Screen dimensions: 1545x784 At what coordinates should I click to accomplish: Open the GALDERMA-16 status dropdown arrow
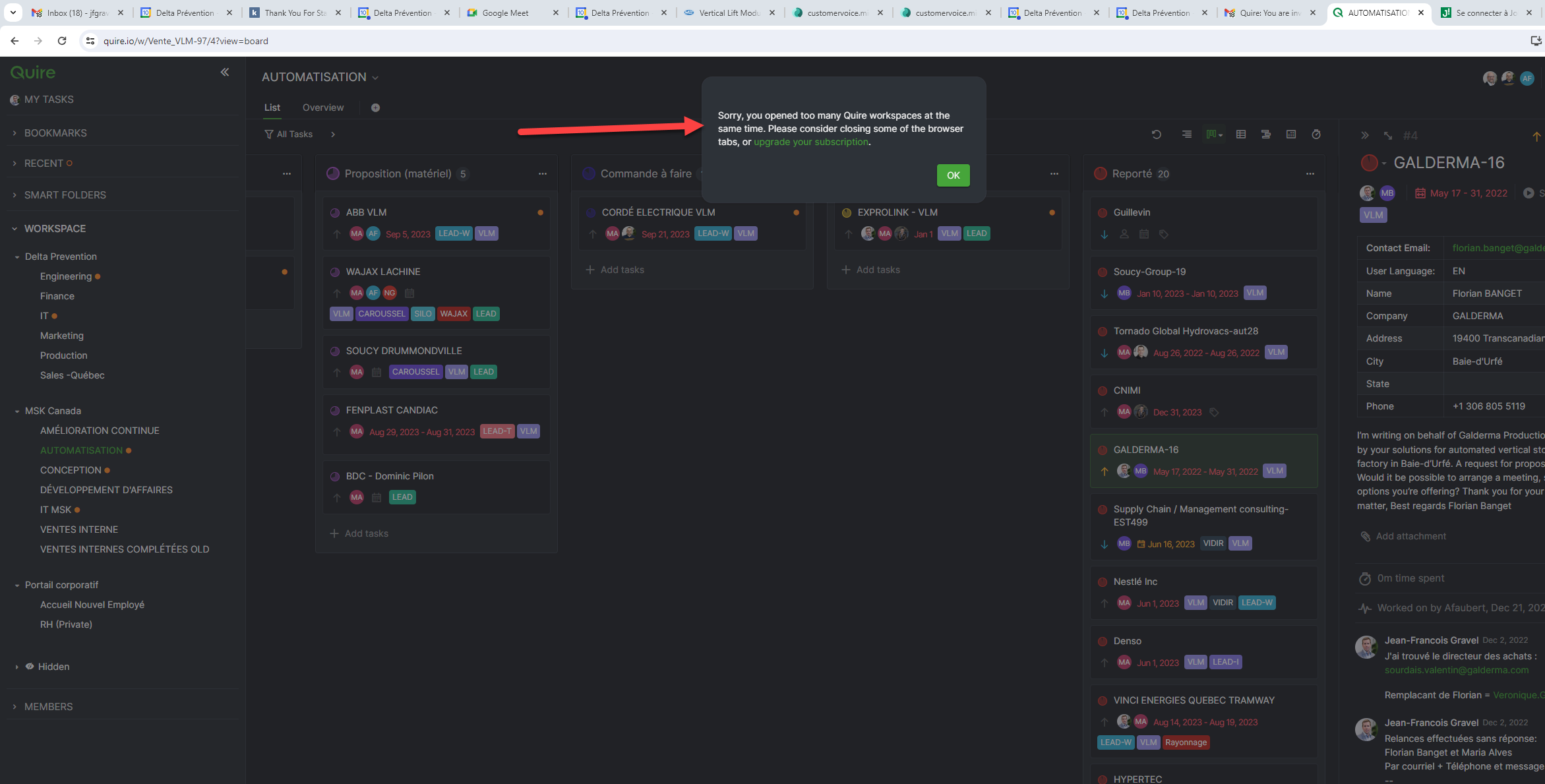pyautogui.click(x=1384, y=163)
